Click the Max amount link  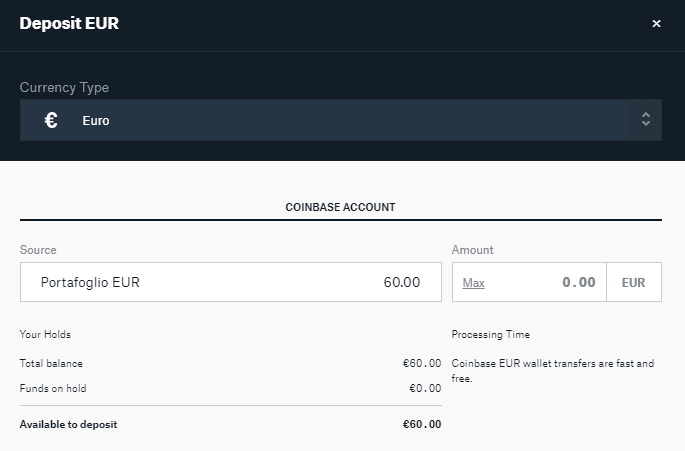[474, 283]
